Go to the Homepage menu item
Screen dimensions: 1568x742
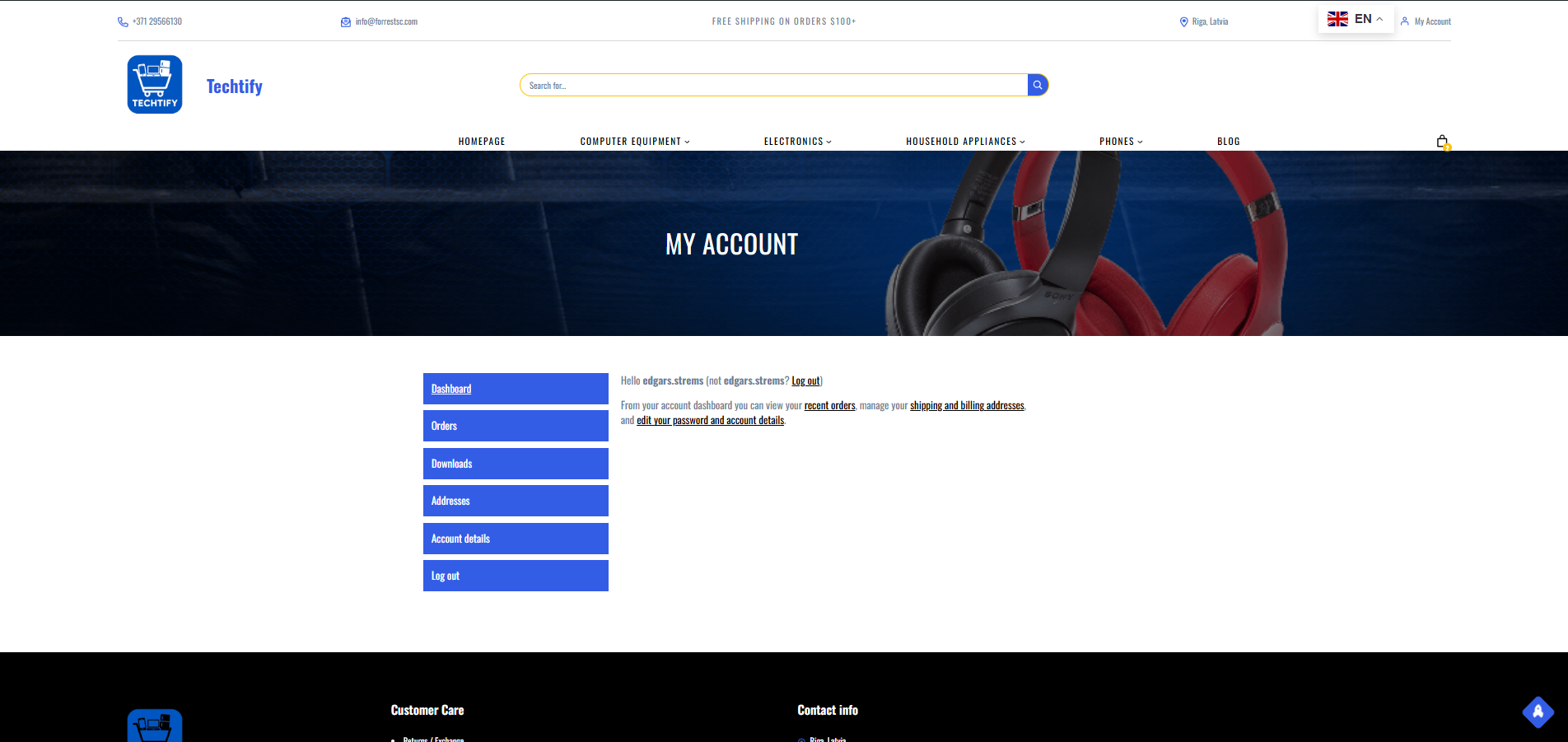tap(482, 142)
